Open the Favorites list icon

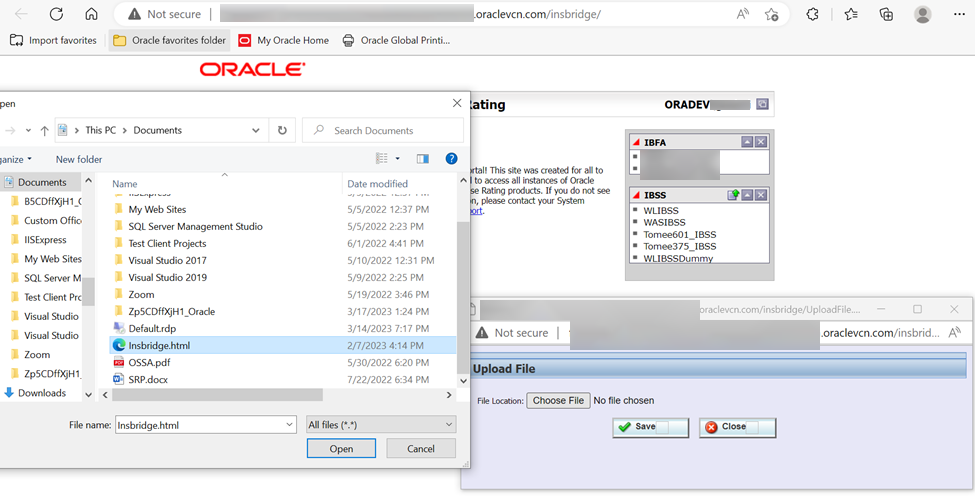tap(851, 14)
